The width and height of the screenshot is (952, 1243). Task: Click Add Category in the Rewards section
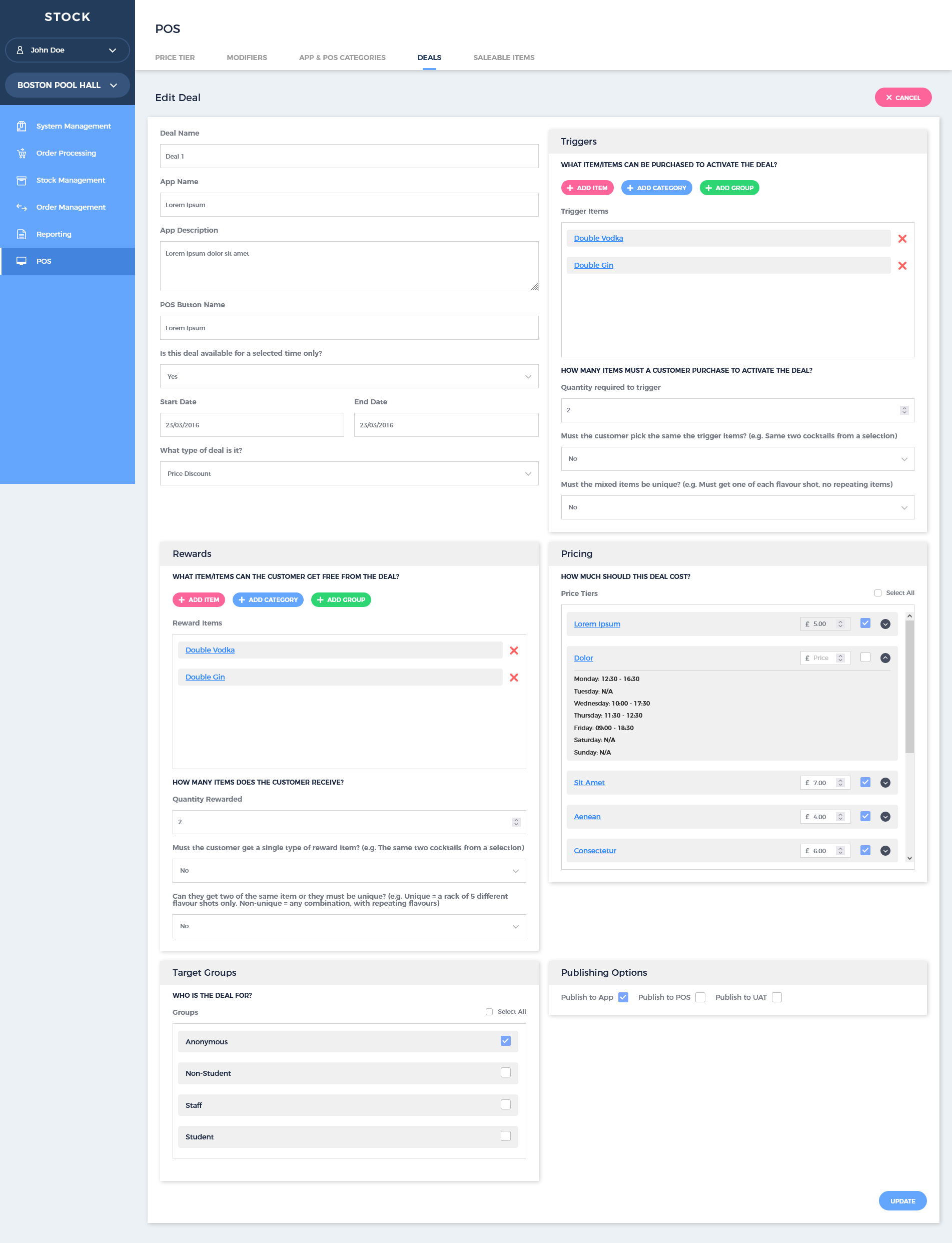point(268,599)
